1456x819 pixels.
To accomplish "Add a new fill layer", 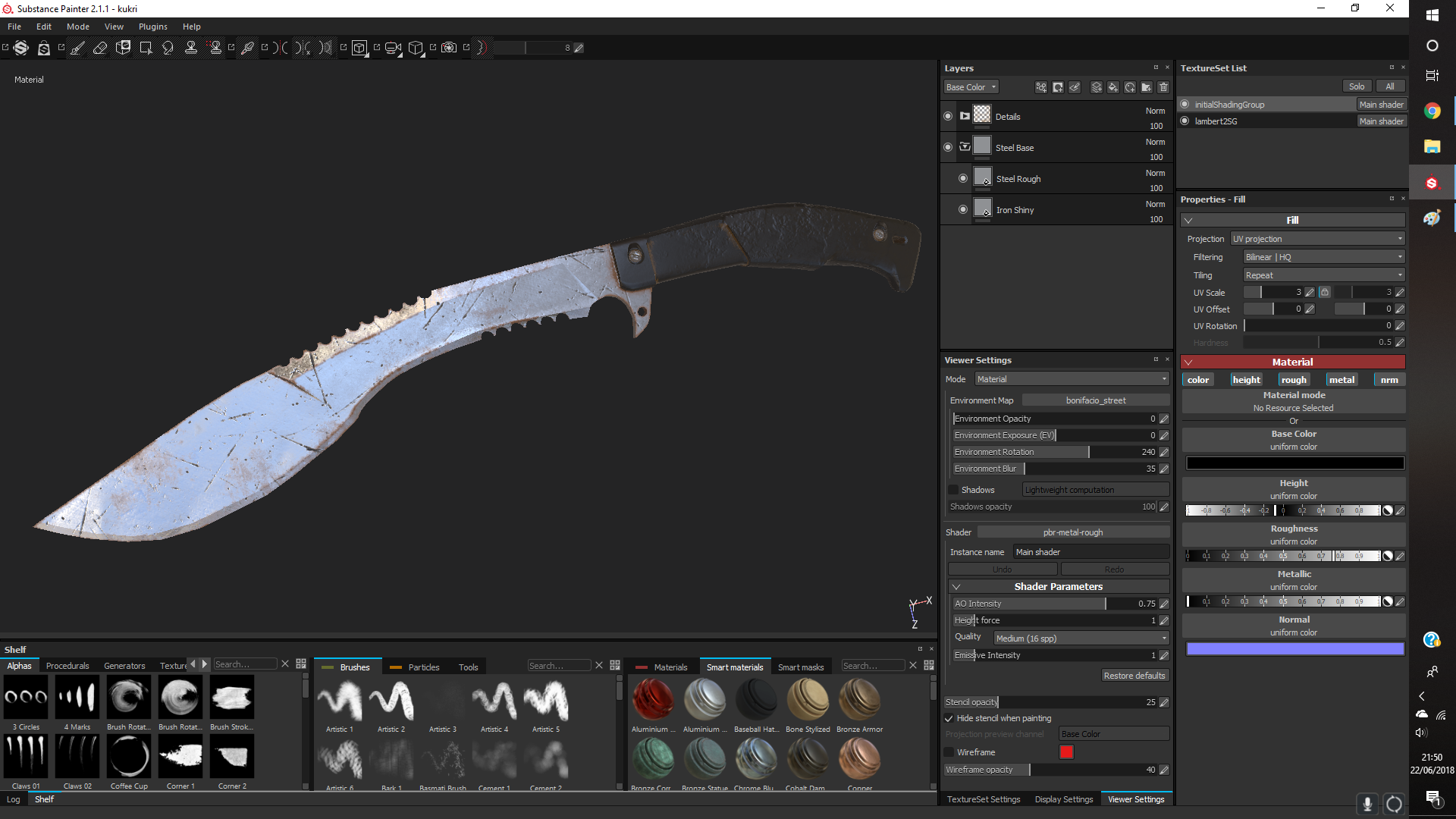I will (1113, 87).
